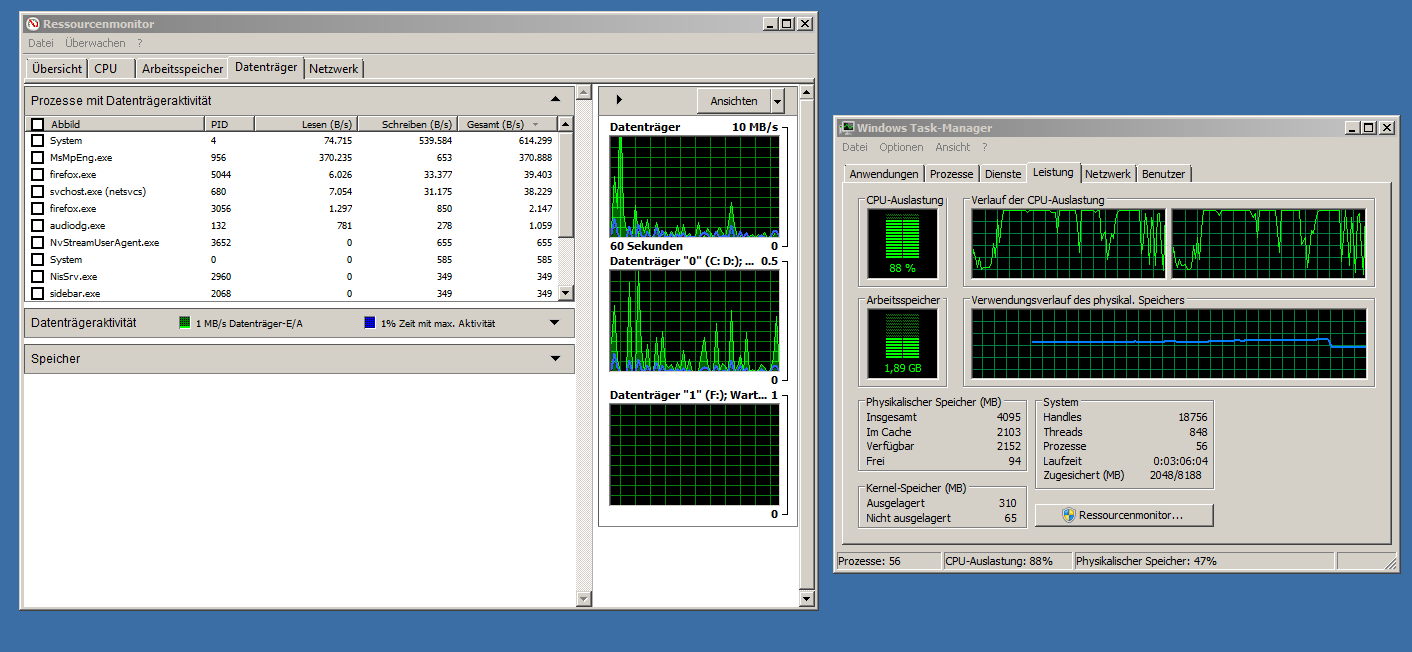Click the Ansichten button
Screen dimensions: 1412x652
[x=734, y=101]
